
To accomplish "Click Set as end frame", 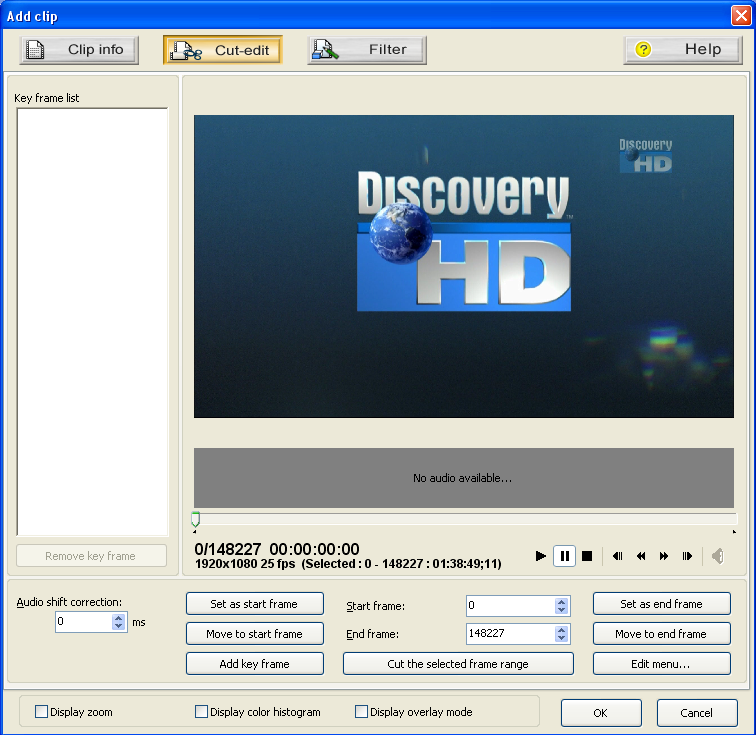I will pos(662,604).
